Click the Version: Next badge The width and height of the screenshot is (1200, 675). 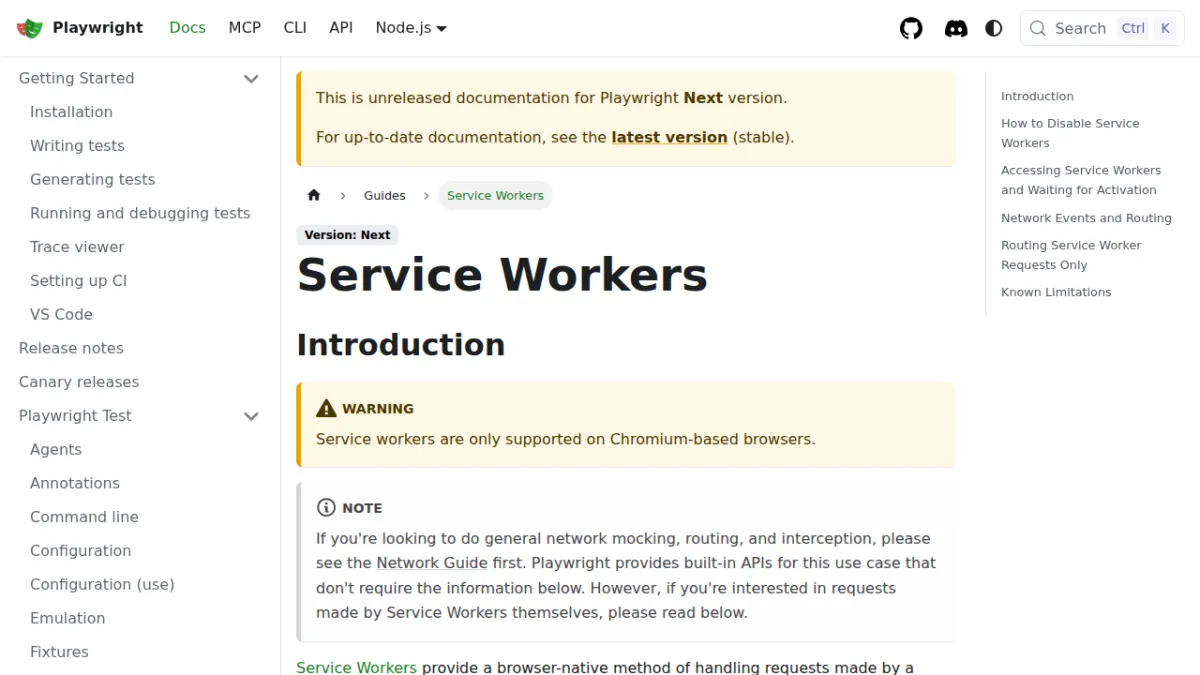347,235
